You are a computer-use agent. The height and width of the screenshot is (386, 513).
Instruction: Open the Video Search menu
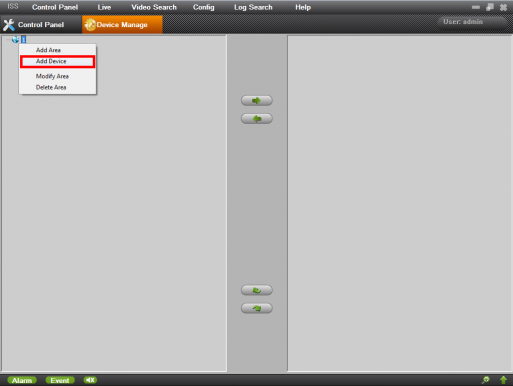(x=154, y=7)
